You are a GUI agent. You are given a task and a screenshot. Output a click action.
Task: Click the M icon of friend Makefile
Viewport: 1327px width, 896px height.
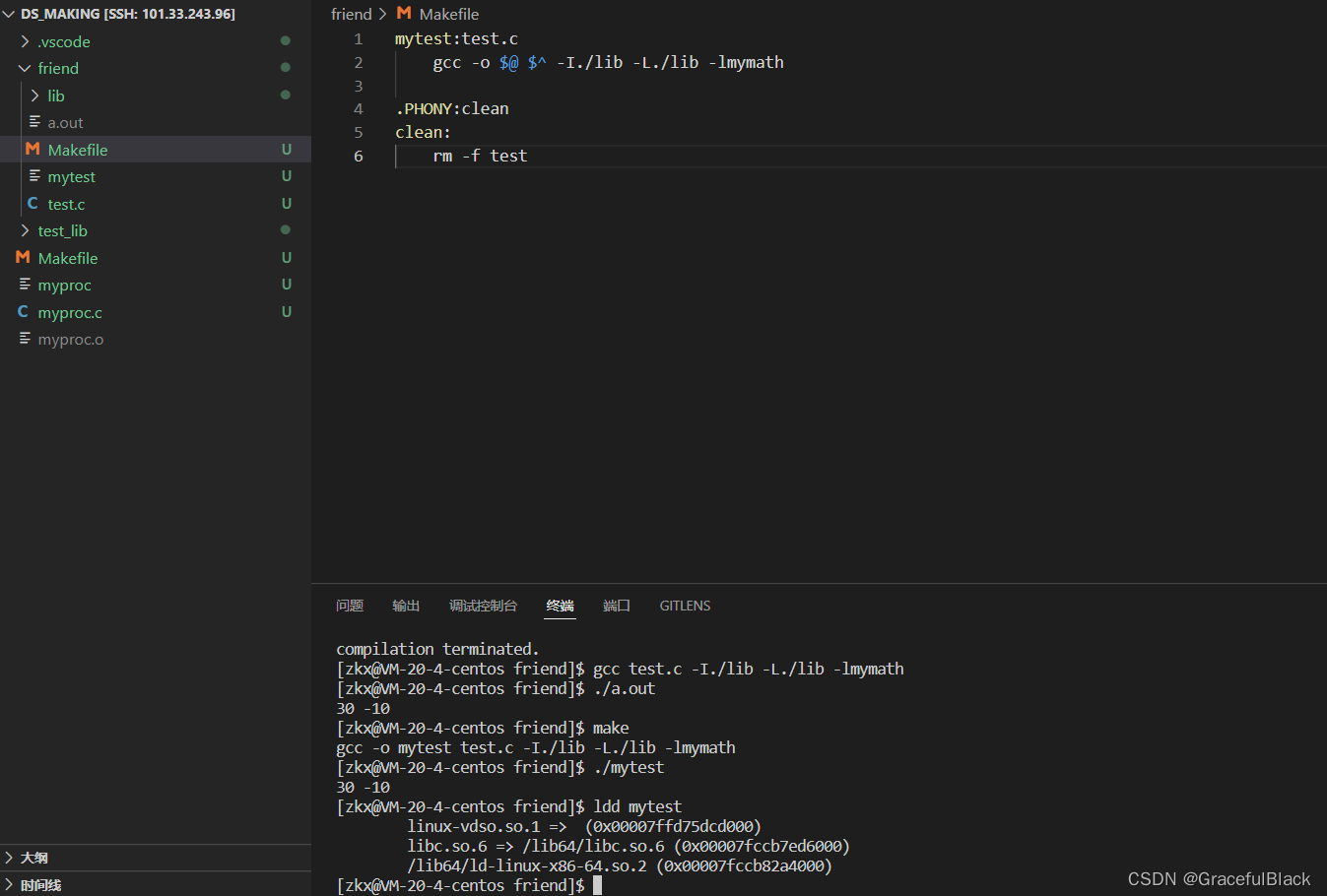[x=33, y=149]
